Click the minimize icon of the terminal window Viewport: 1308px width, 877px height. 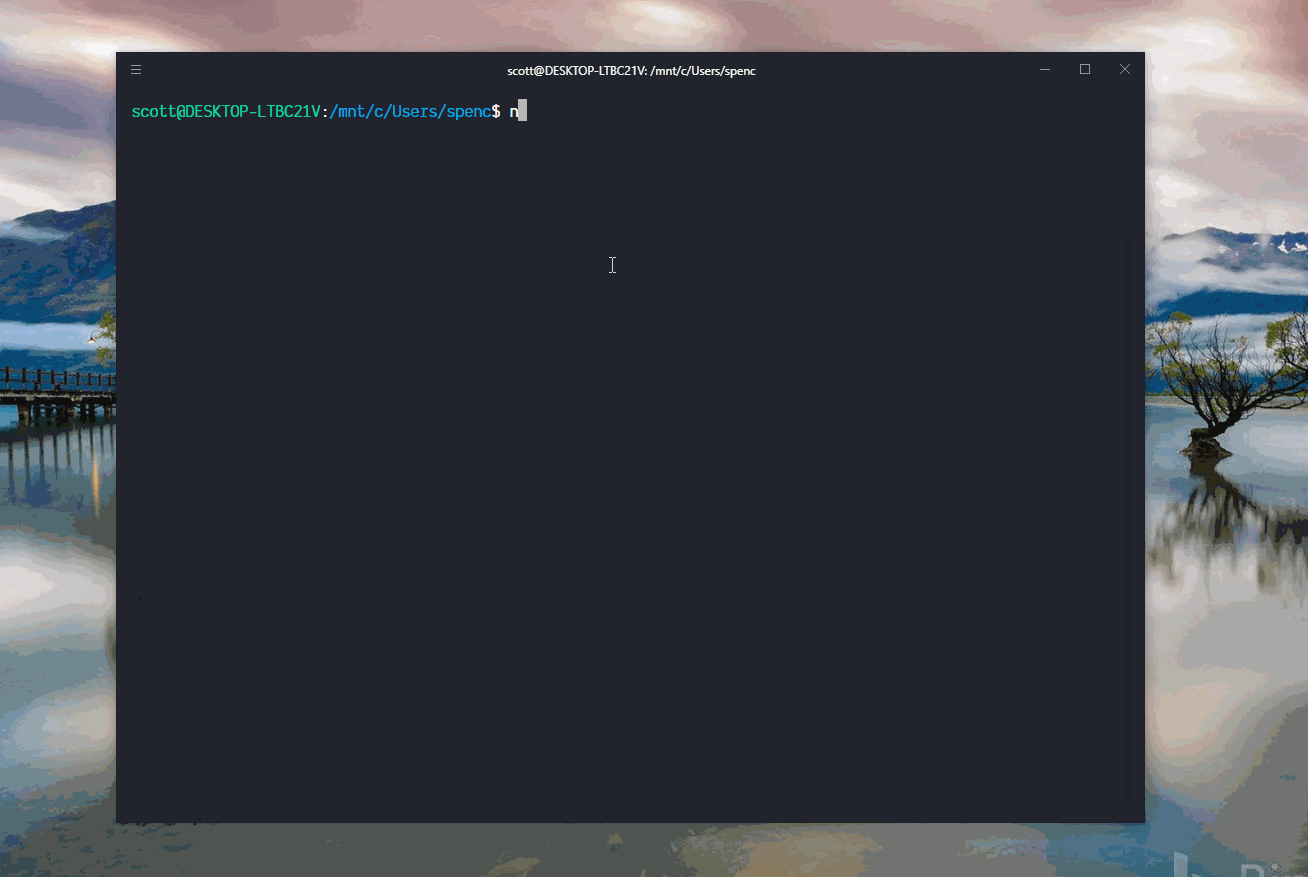pos(1045,69)
